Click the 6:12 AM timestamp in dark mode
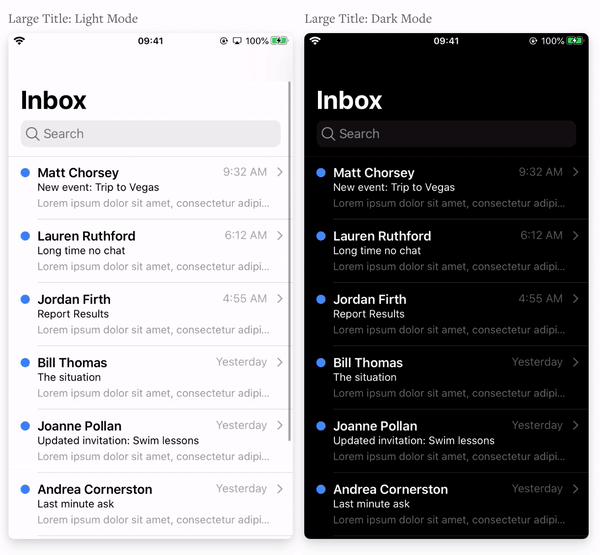Screen dimensions: 600x555 (x=541, y=235)
